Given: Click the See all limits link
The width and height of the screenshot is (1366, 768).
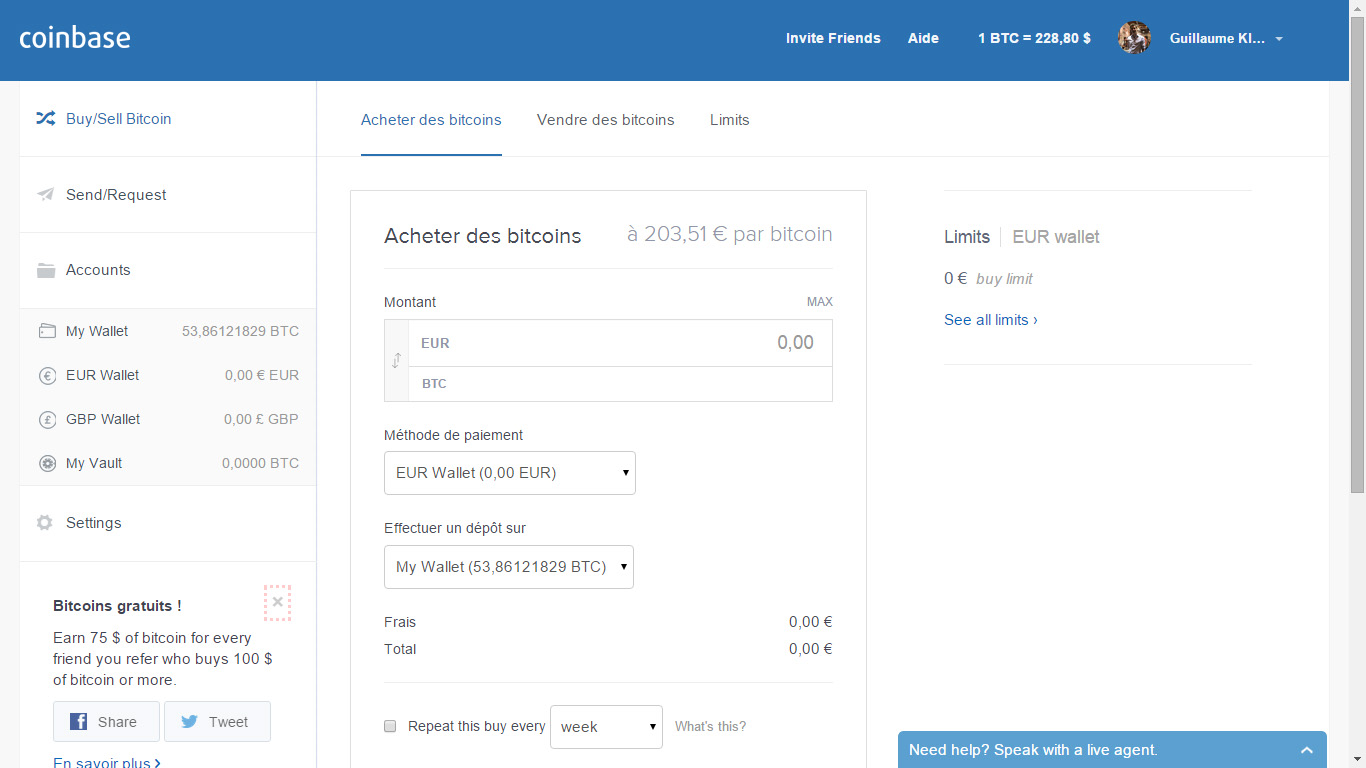Looking at the screenshot, I should tap(991, 320).
